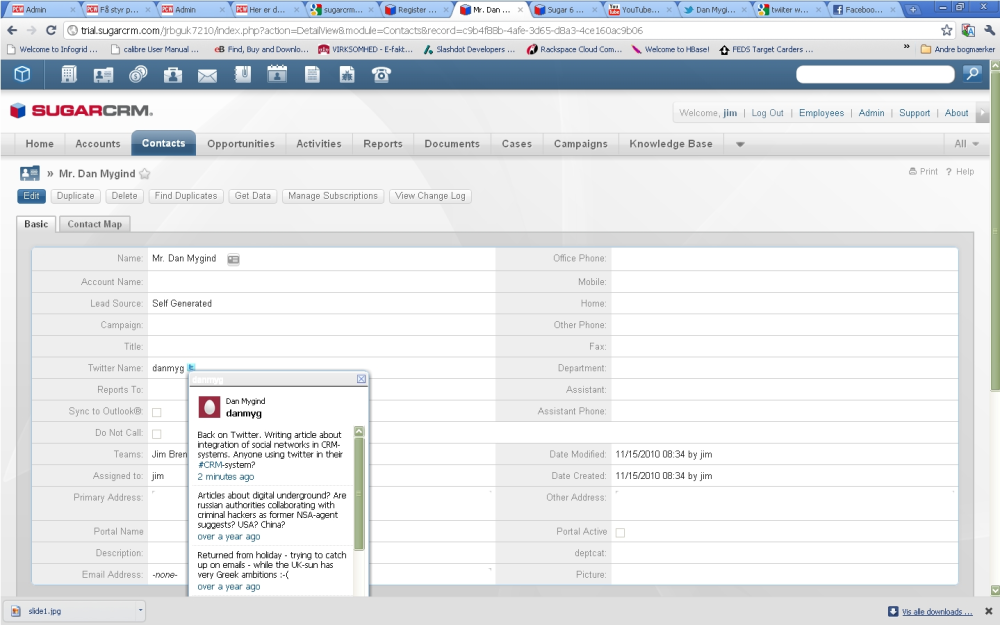Click the Sugar cube home icon

(22, 75)
